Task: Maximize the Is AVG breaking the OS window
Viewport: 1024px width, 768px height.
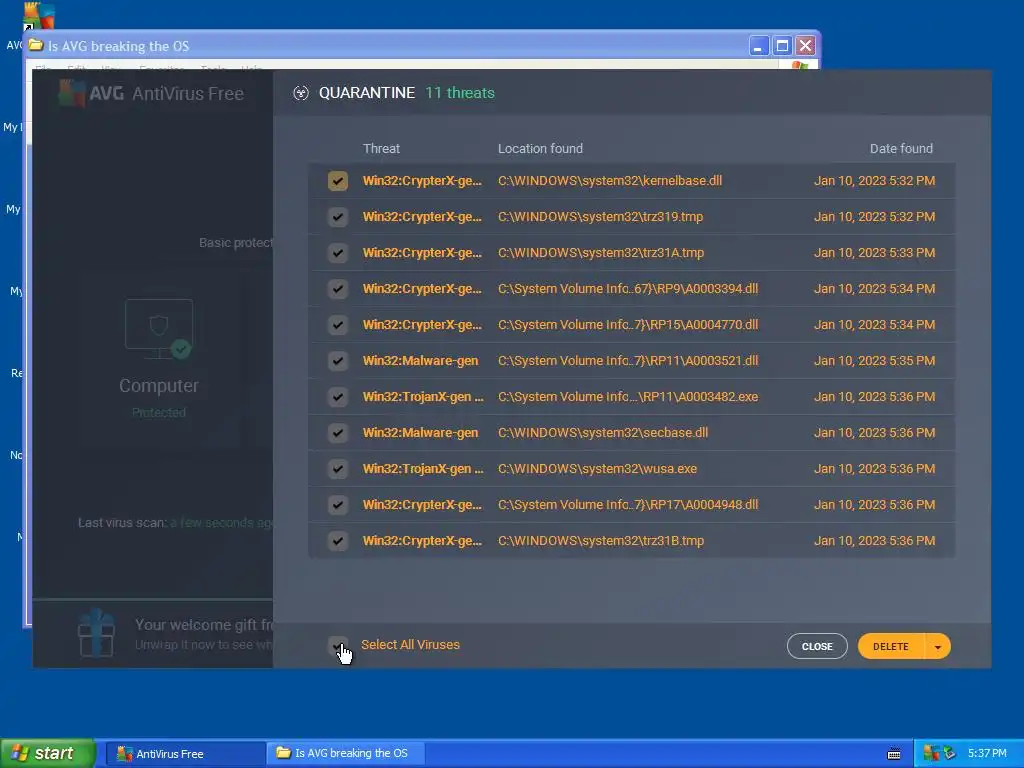Action: [x=782, y=46]
